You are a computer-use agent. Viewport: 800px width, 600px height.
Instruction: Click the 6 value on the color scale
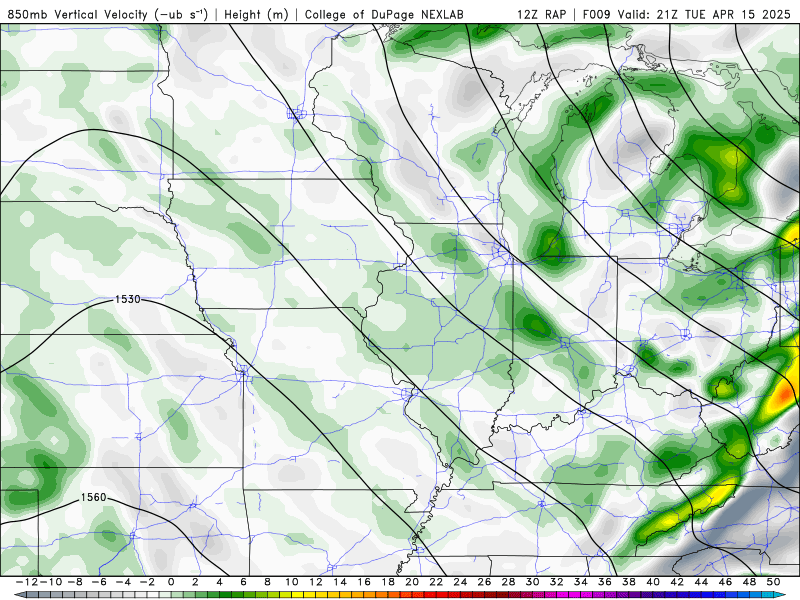click(x=243, y=582)
